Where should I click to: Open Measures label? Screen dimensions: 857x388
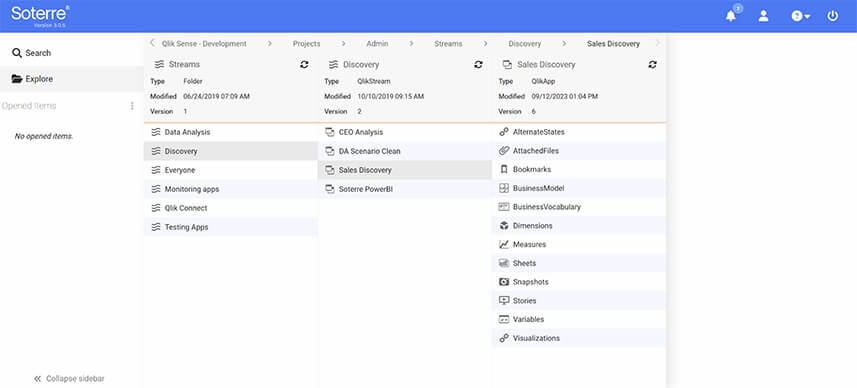coord(529,244)
